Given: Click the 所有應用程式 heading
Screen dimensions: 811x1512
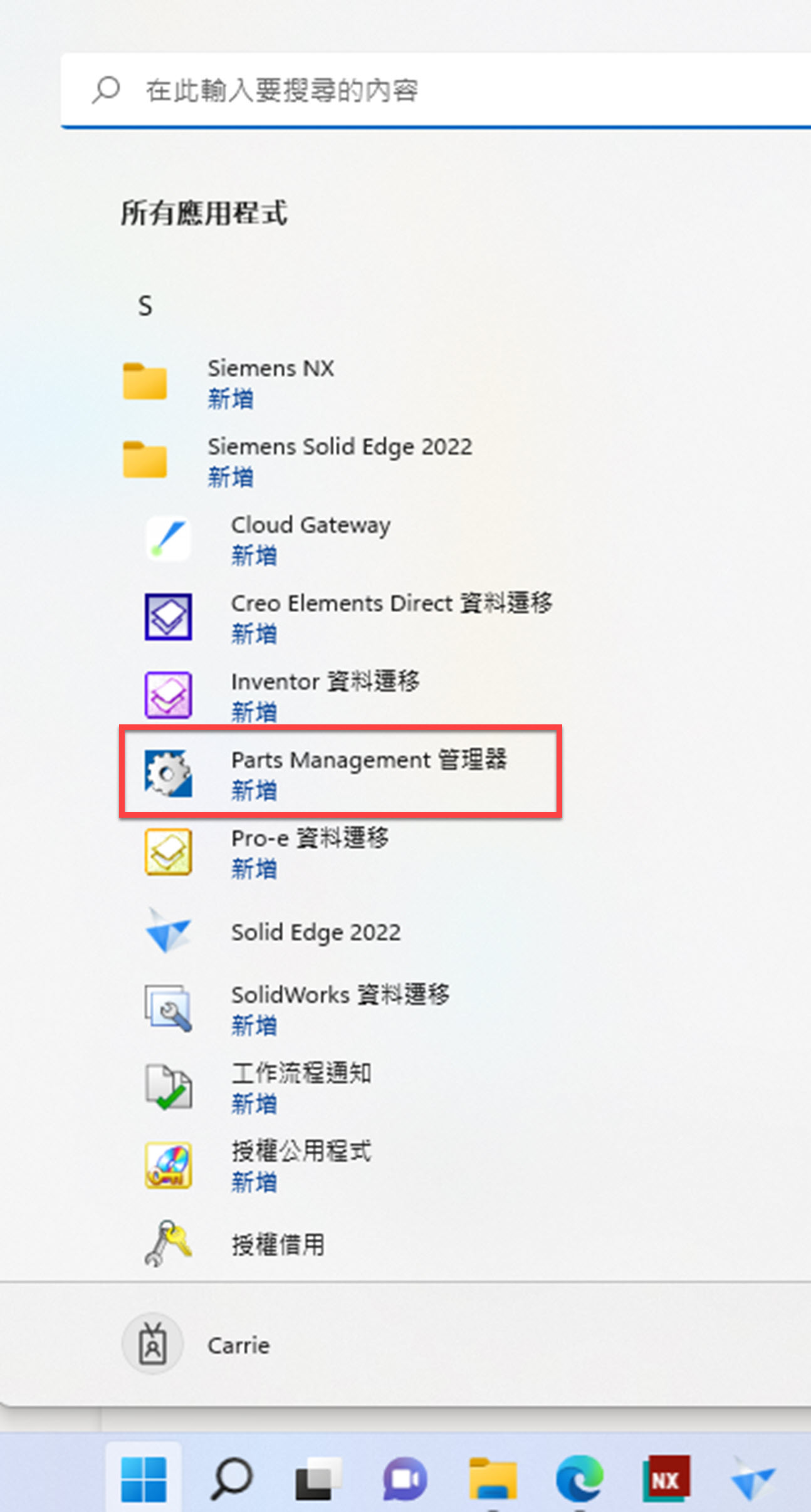Looking at the screenshot, I should click(x=204, y=214).
